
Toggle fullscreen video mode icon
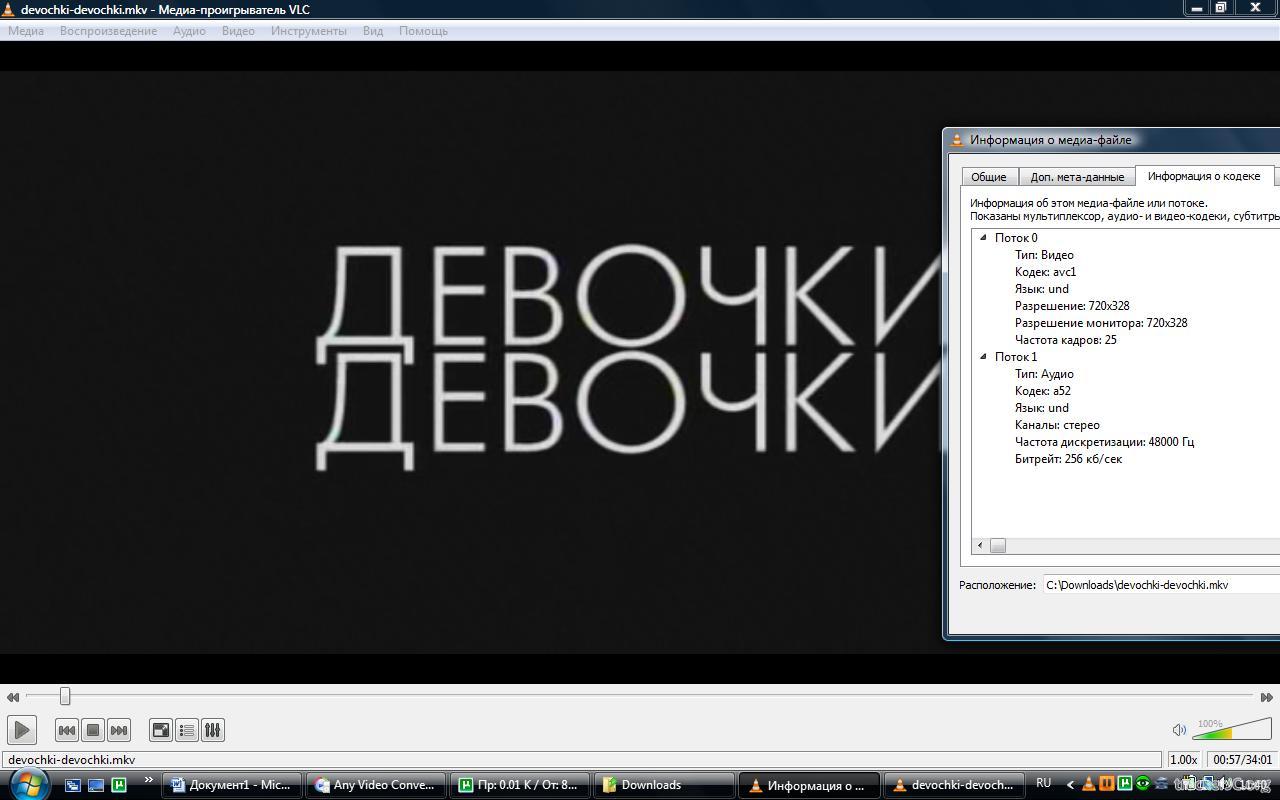click(x=161, y=730)
